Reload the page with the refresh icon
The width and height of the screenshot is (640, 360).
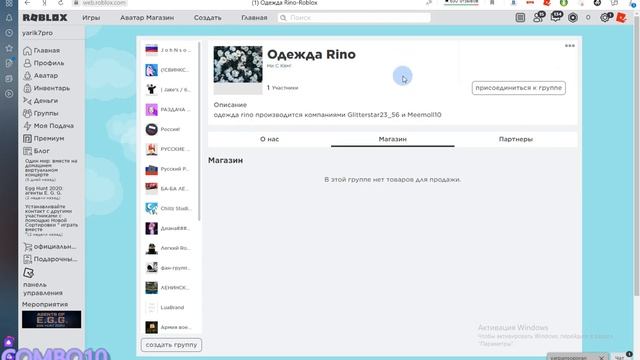pos(61,2)
